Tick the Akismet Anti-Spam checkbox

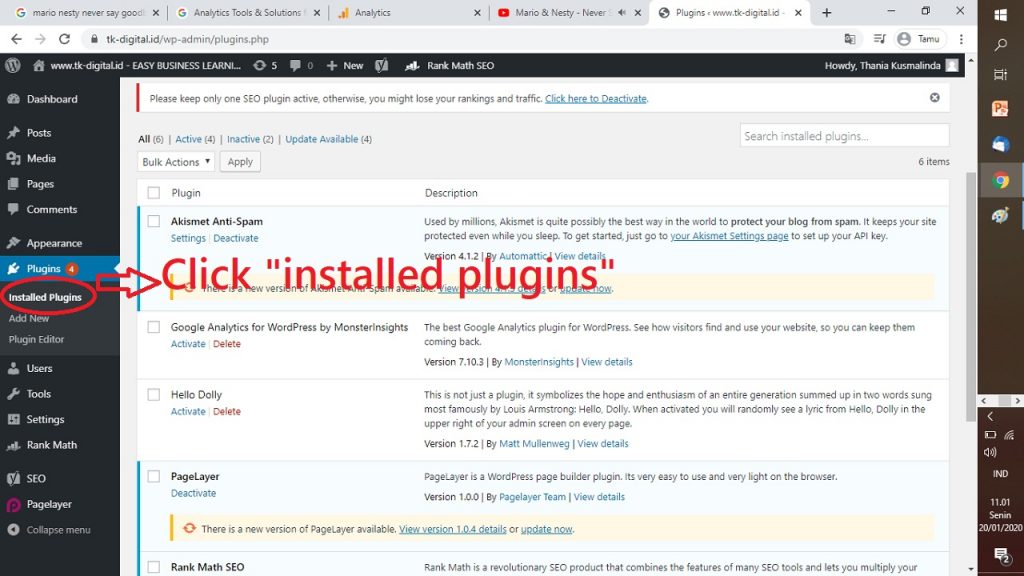[x=153, y=221]
